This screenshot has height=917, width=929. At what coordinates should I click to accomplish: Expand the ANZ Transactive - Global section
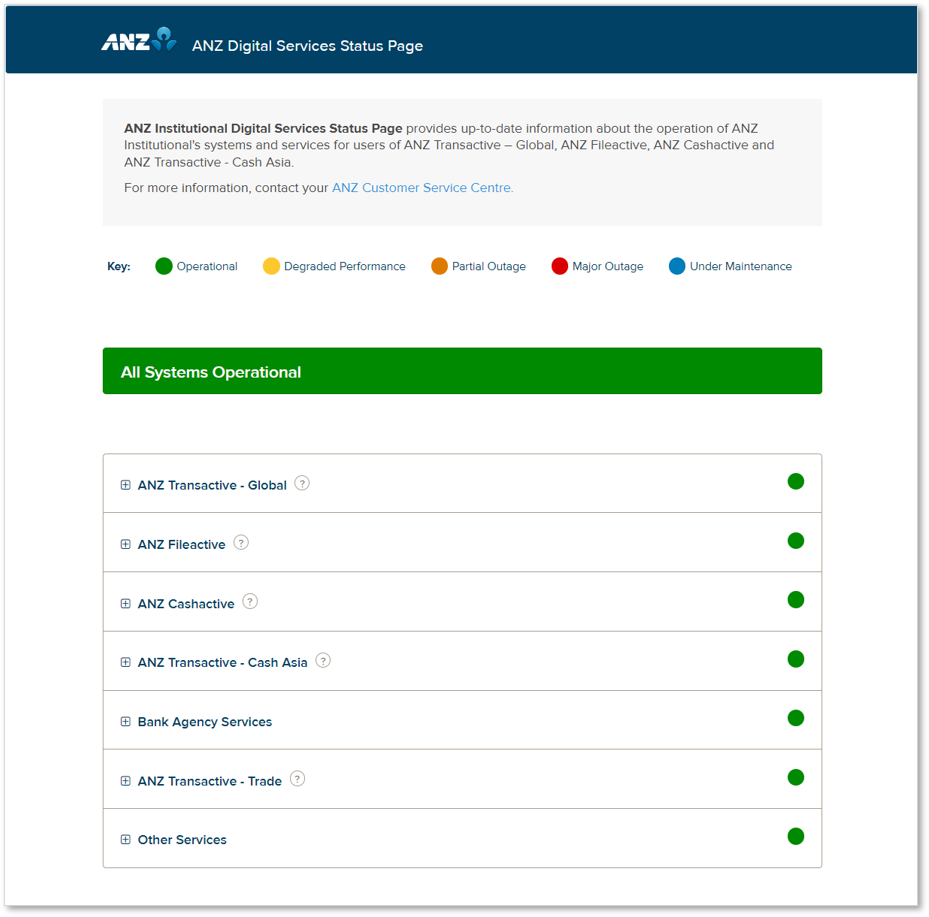[x=126, y=485]
